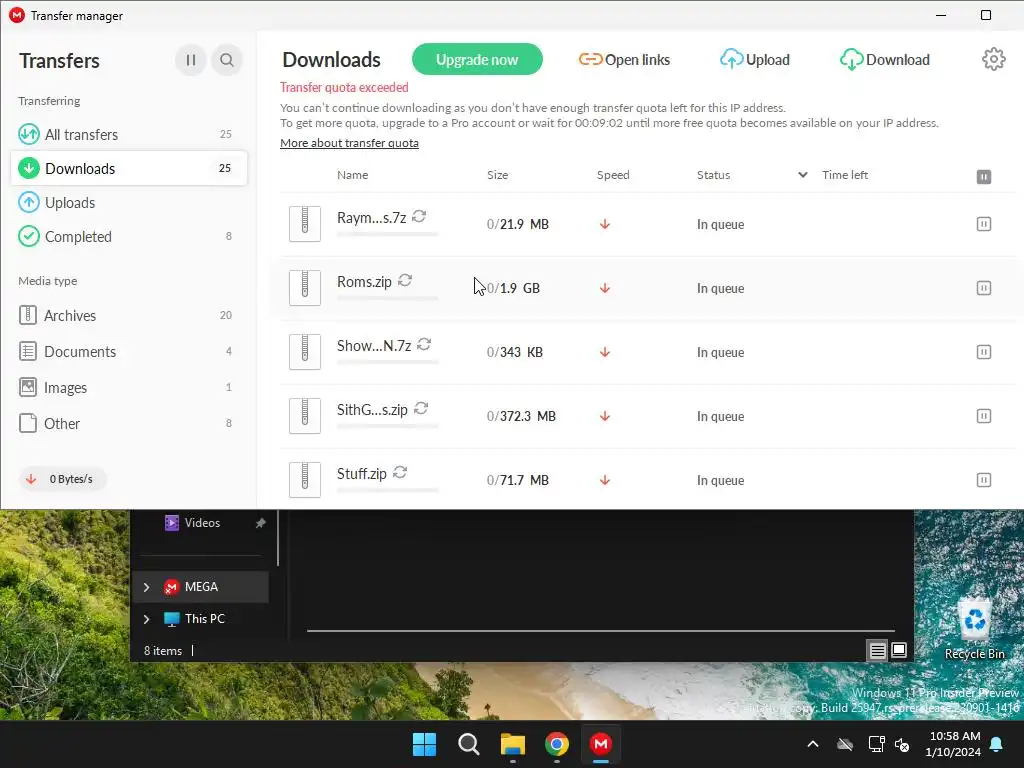Click retry icon next to SithG...s.zip
Viewport: 1024px width, 768px height.
click(x=421, y=408)
